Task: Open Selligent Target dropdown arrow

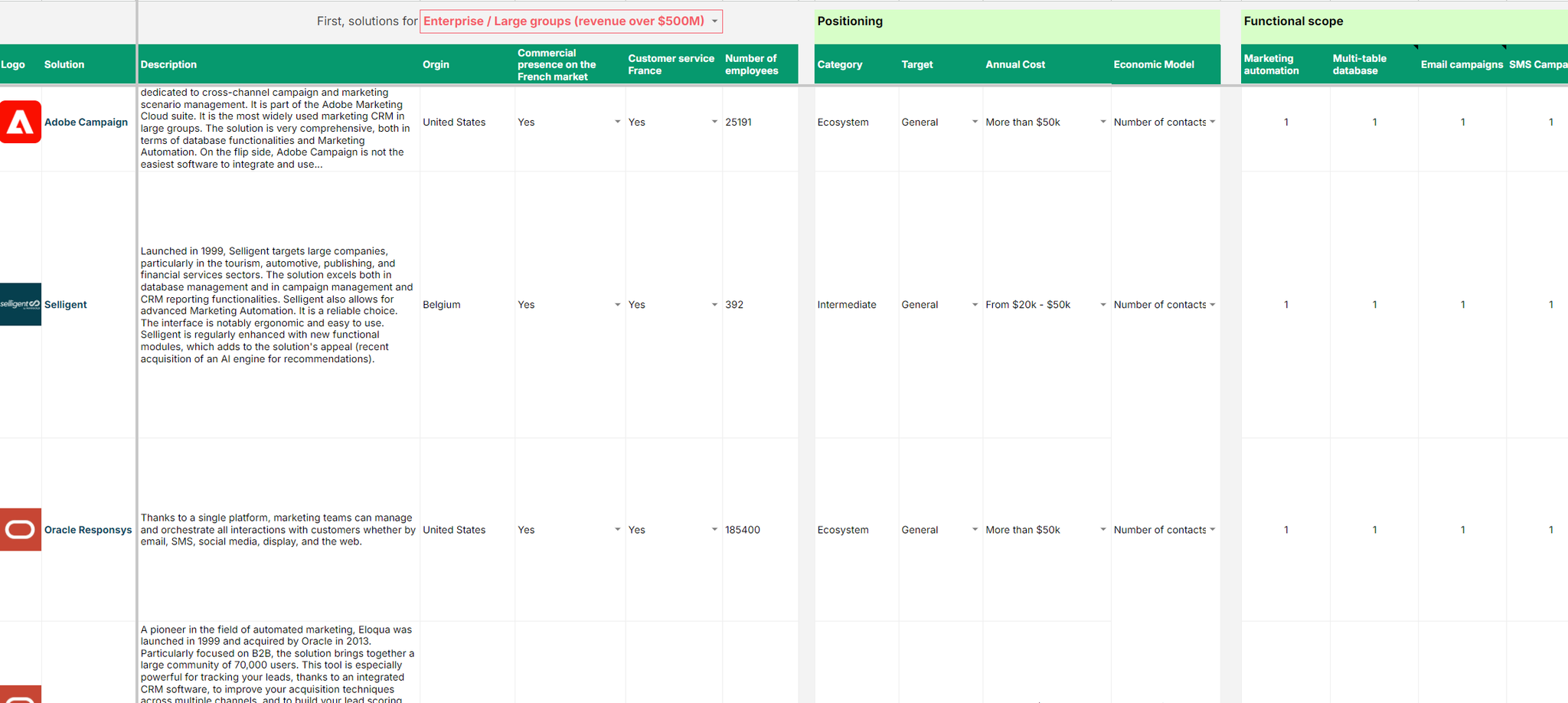Action: 975,305
